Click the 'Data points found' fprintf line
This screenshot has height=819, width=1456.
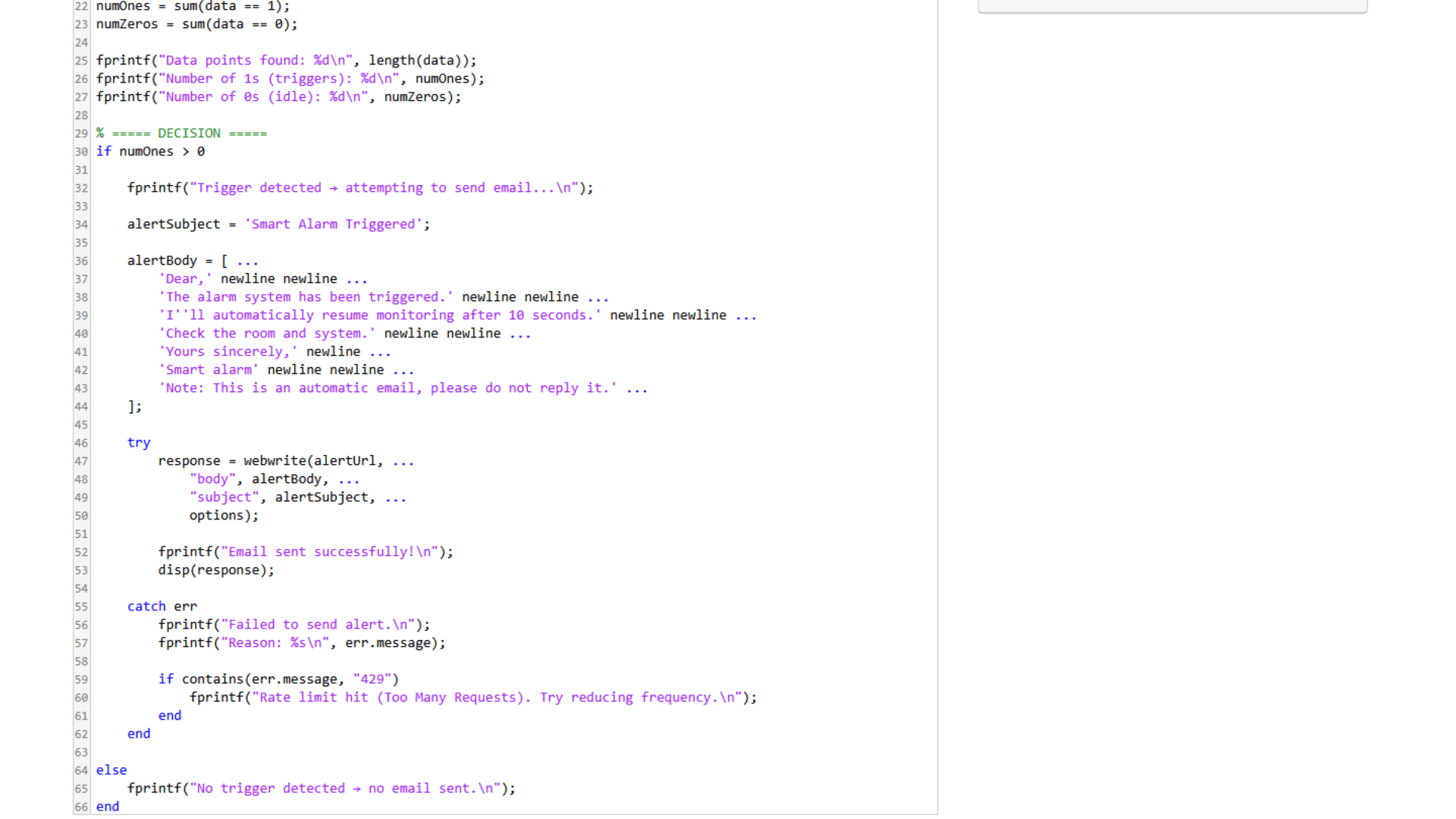coord(286,61)
